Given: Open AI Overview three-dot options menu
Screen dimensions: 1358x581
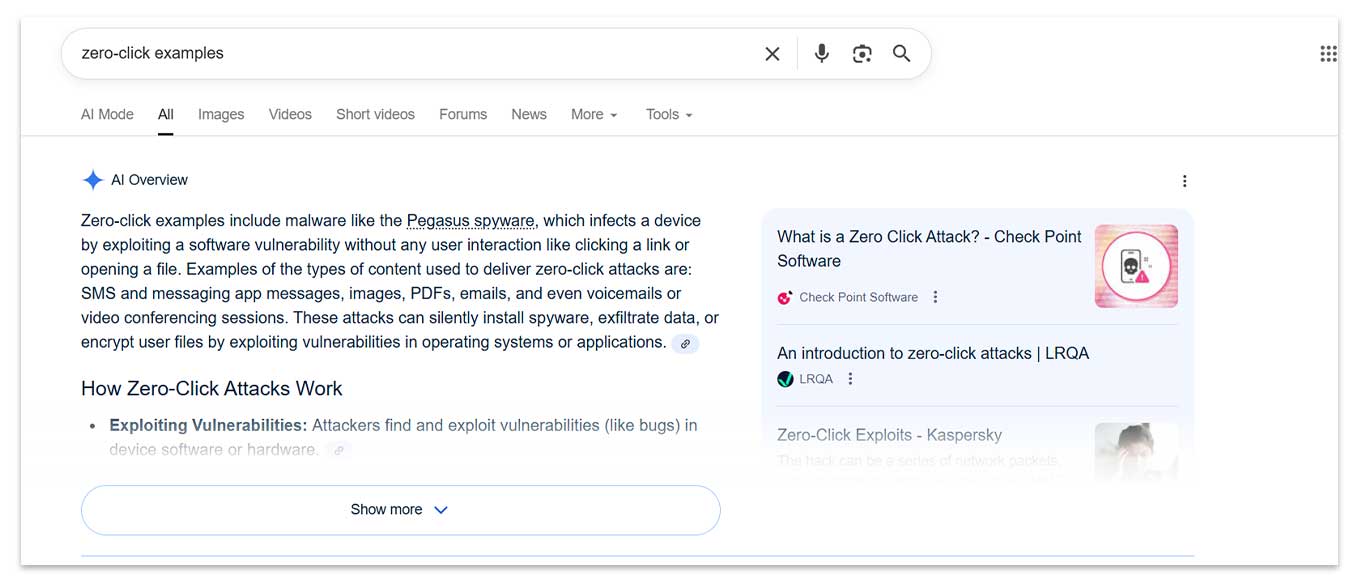Looking at the screenshot, I should tap(1184, 181).
